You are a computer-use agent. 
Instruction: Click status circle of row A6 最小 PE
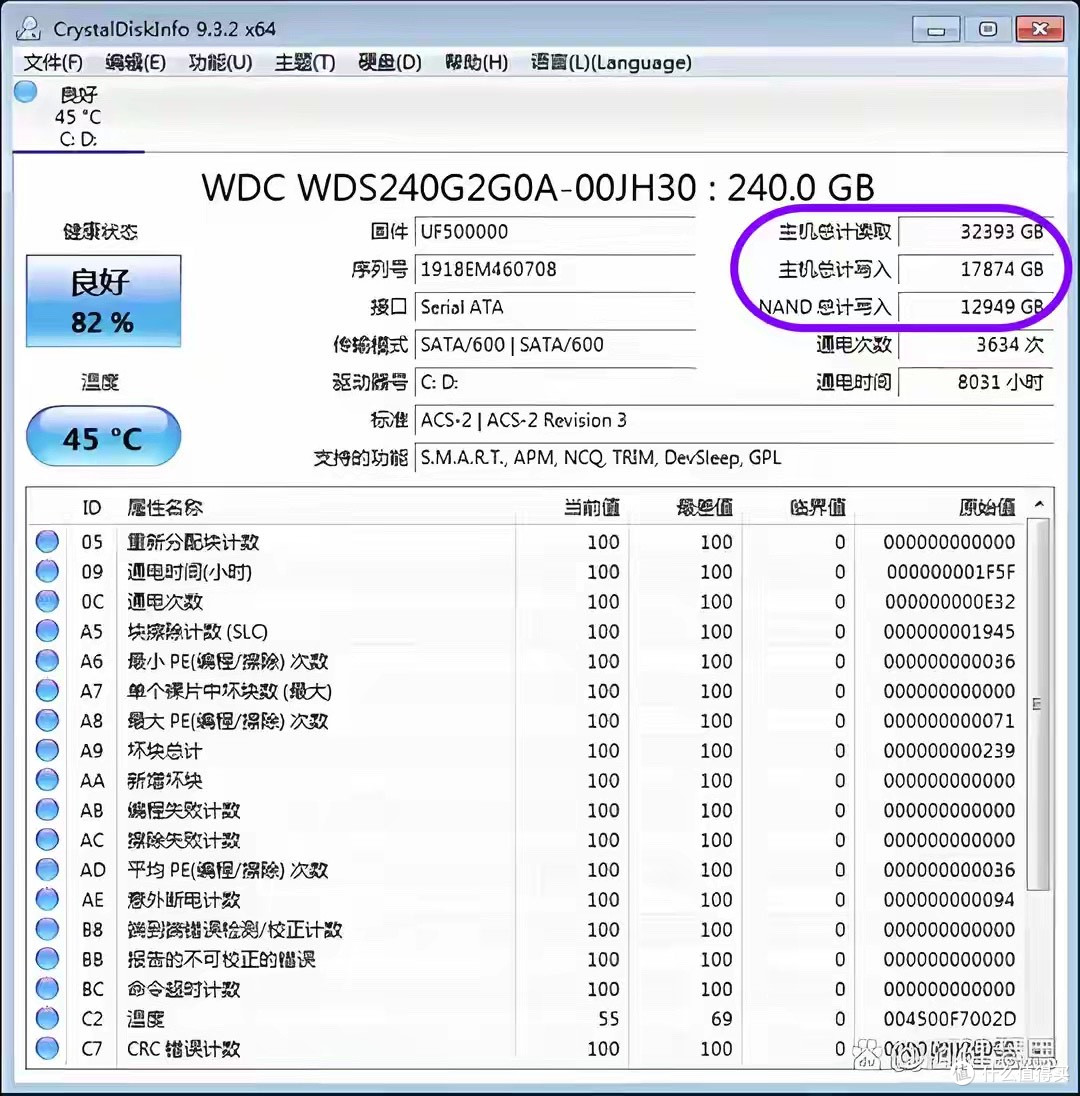[47, 661]
